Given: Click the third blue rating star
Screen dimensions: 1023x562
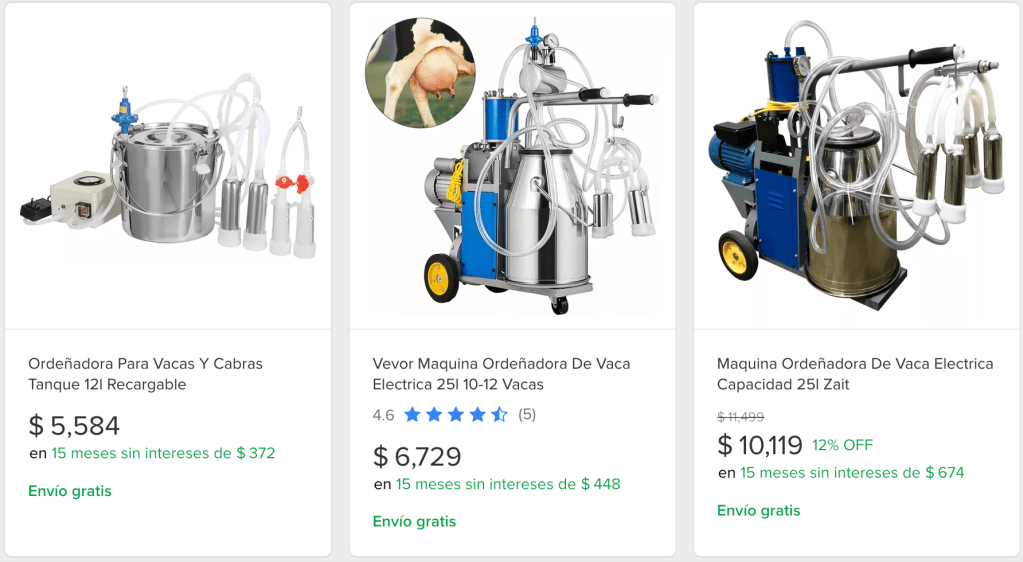Looking at the screenshot, I should click(x=456, y=414).
